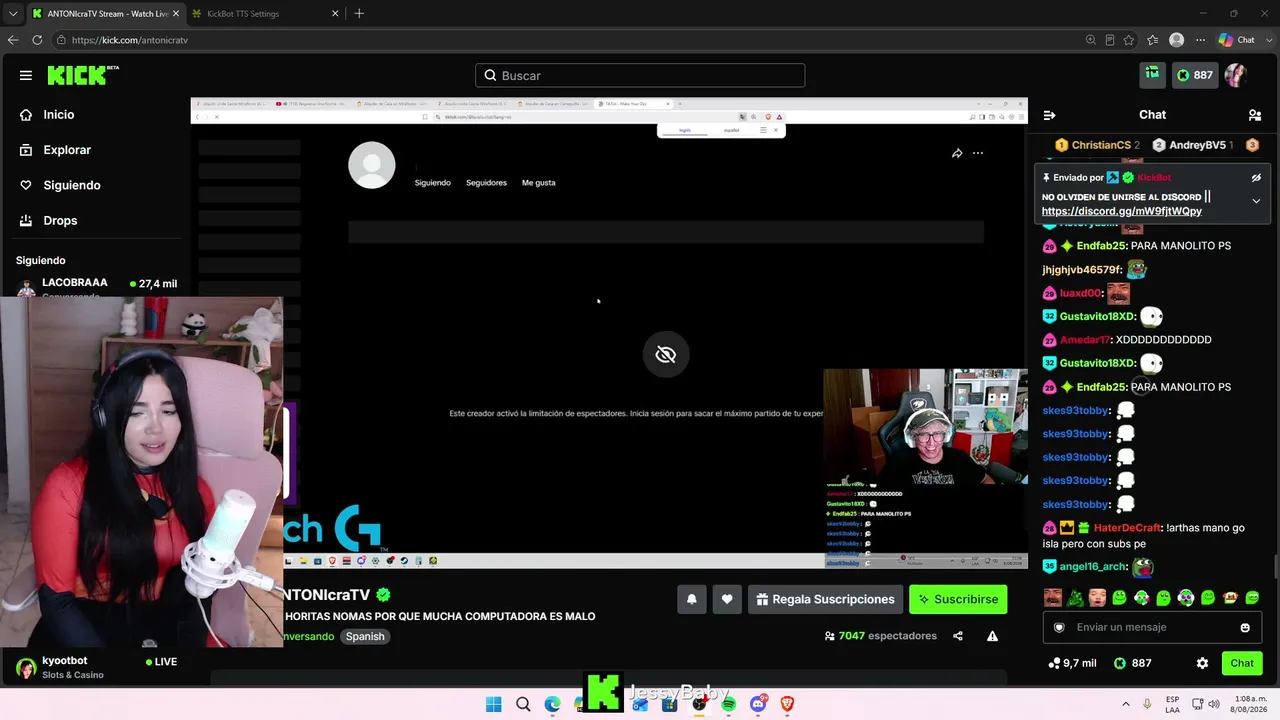Go to the Kick home logo
The height and width of the screenshot is (720, 1280).
point(82,75)
